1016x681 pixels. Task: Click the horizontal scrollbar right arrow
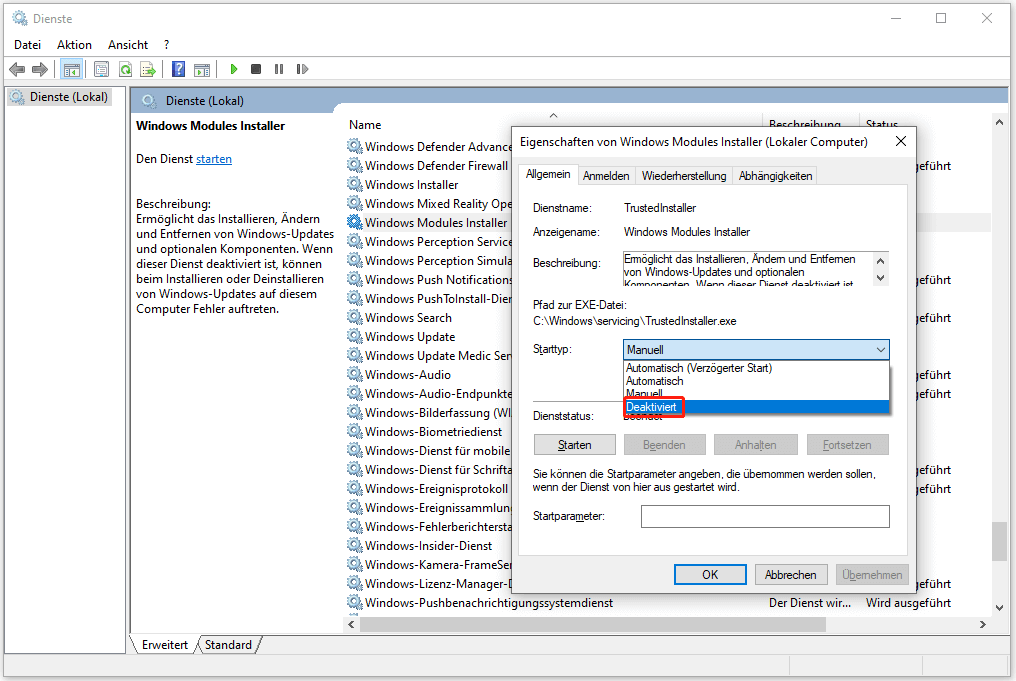coord(983,625)
